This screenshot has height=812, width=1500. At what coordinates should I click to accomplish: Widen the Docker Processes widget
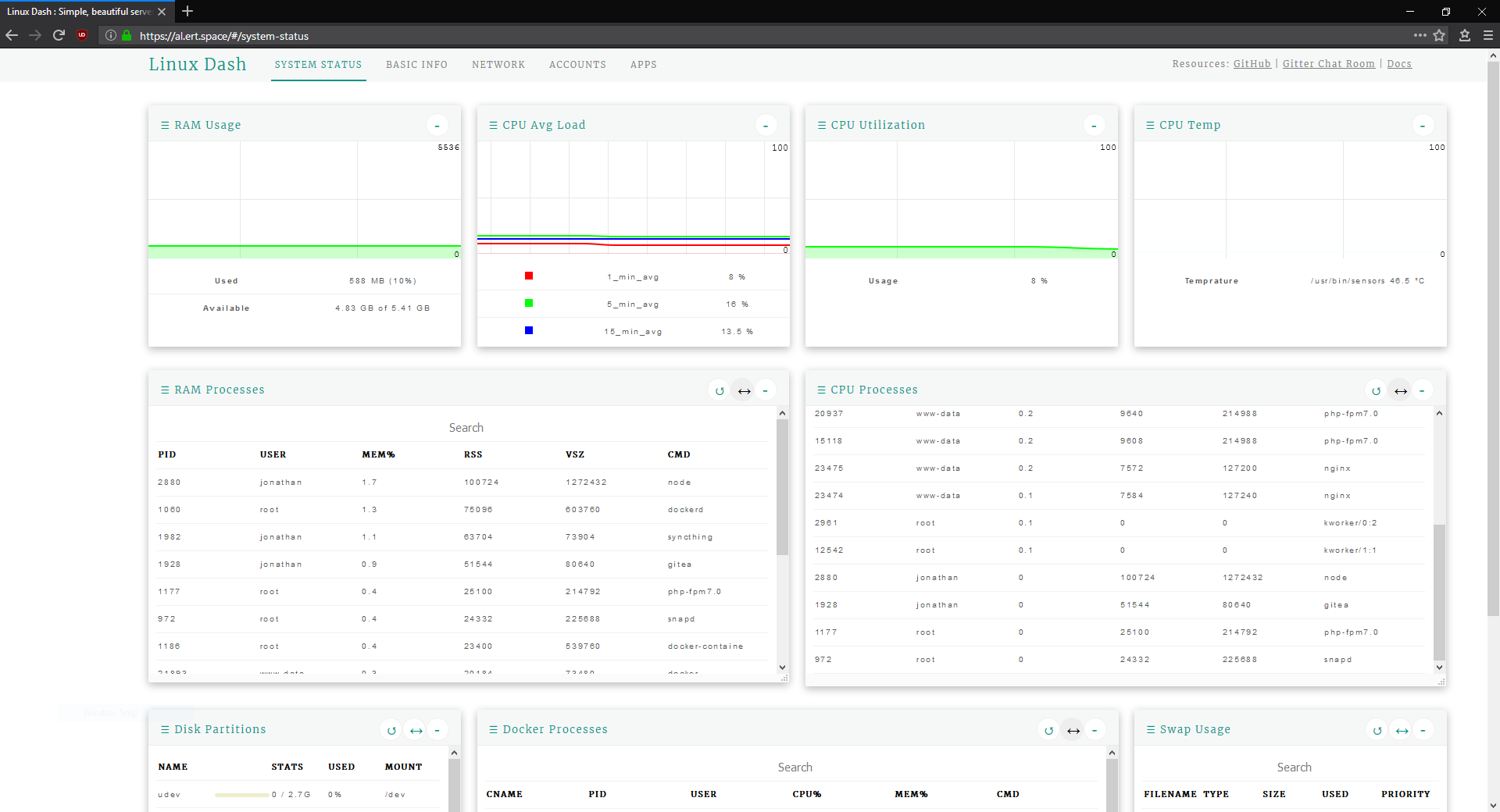click(x=1073, y=730)
